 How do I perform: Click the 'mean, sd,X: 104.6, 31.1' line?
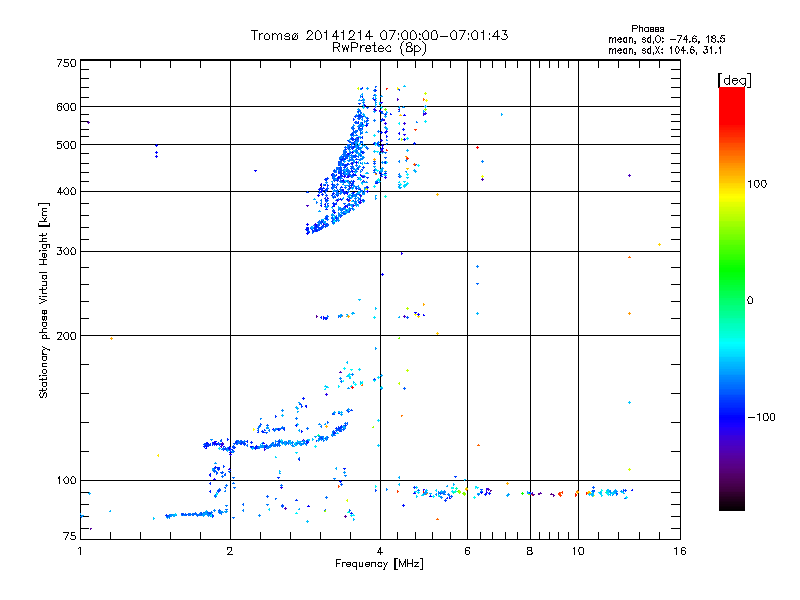665,51
